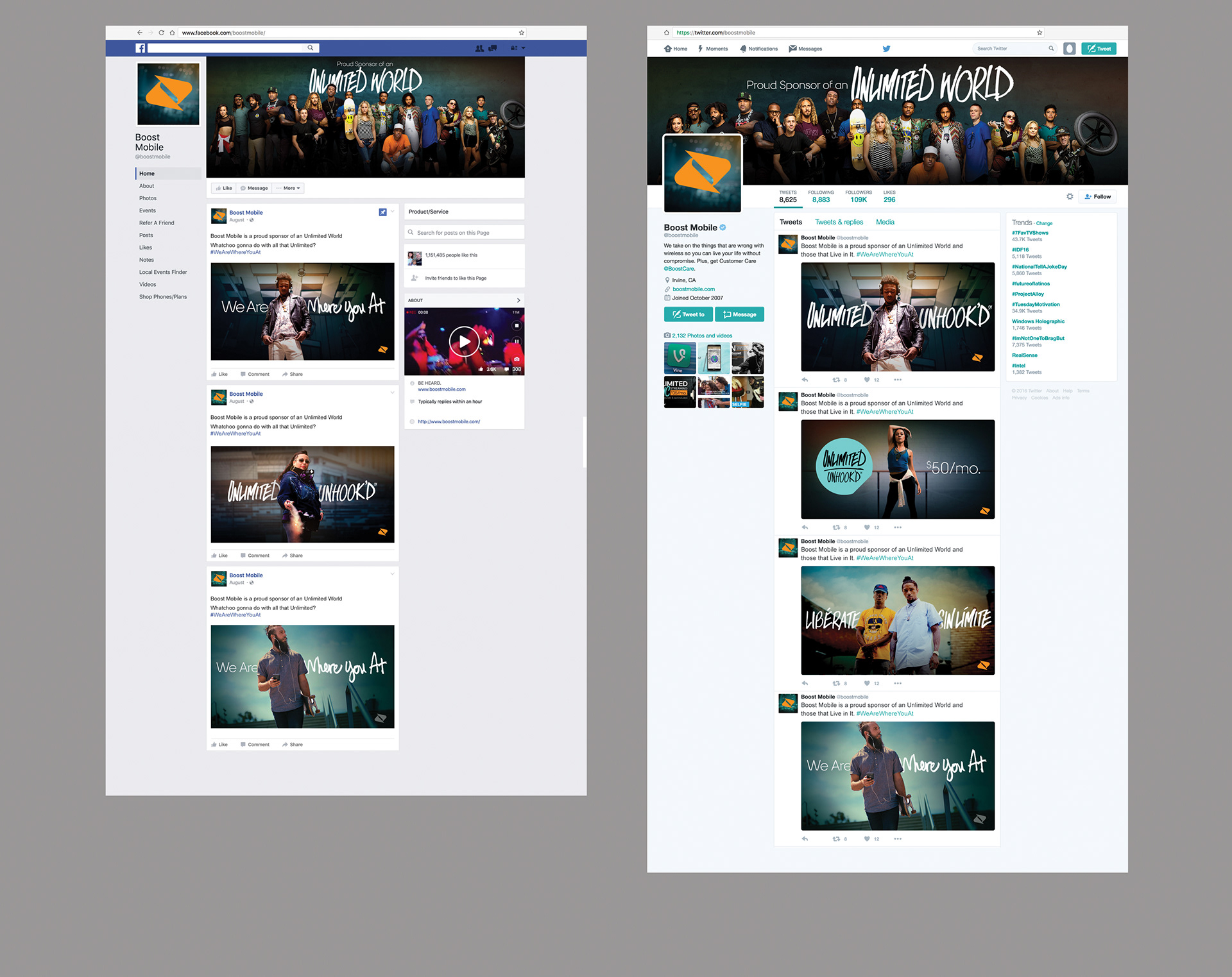Open 2,132 Photos and videos link

pyautogui.click(x=702, y=336)
